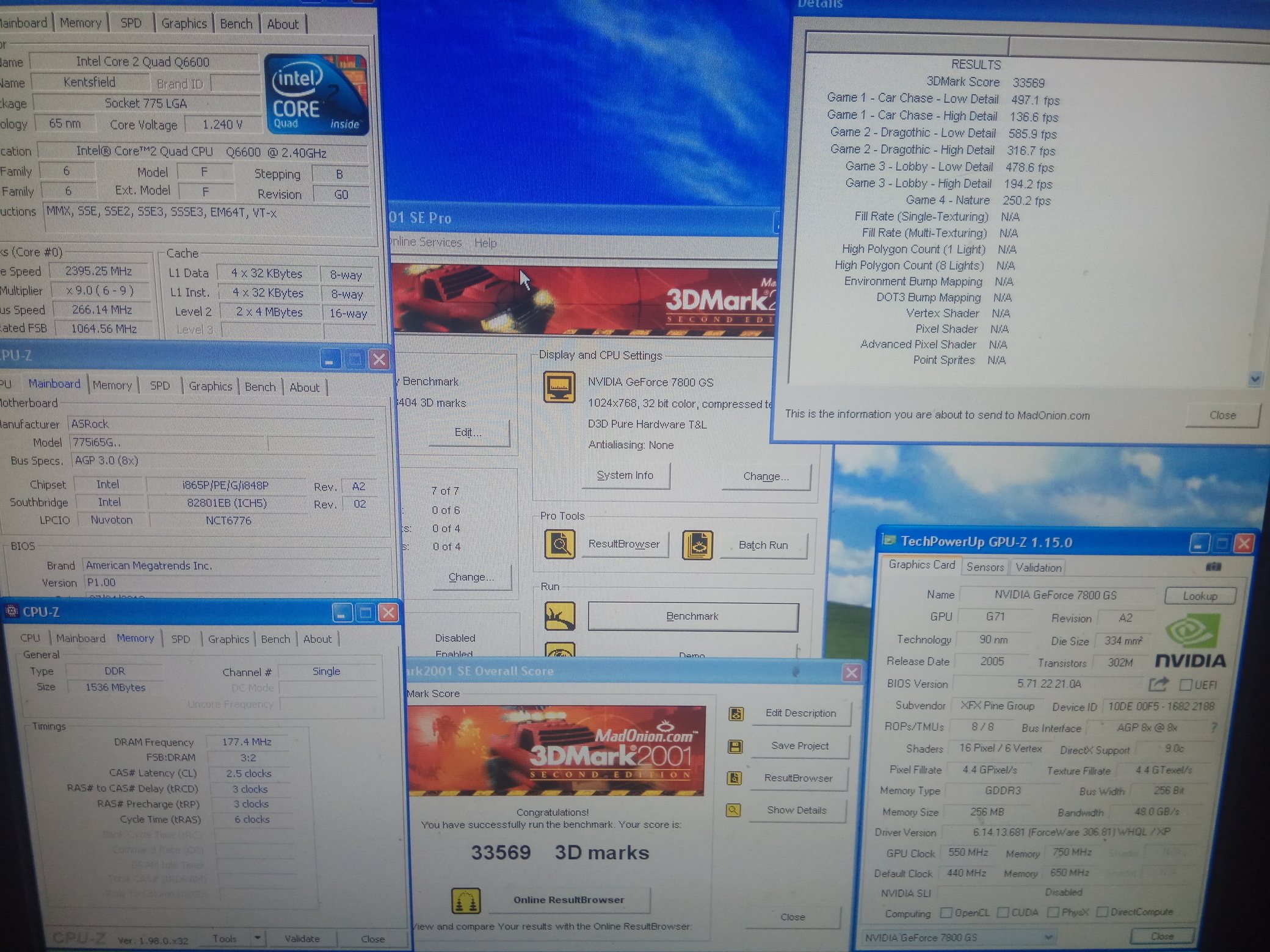Click the Benchmark run icon
Image resolution: width=1270 pixels, height=952 pixels.
point(559,616)
